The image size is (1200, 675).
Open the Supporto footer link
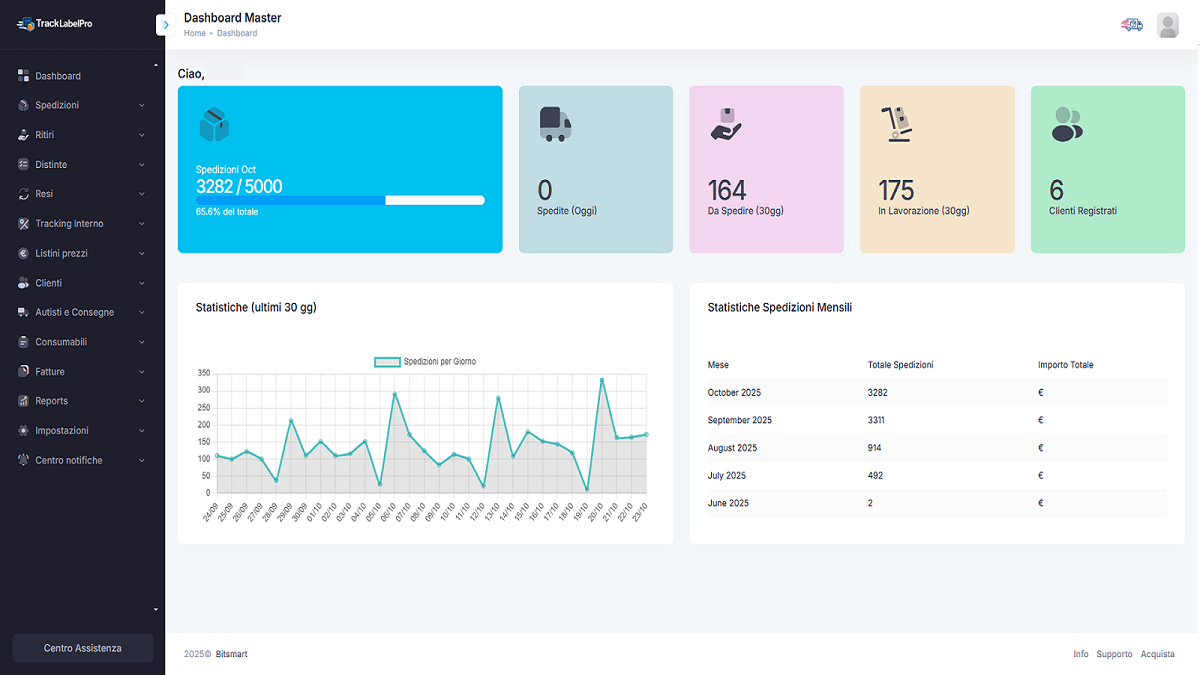click(x=1115, y=654)
